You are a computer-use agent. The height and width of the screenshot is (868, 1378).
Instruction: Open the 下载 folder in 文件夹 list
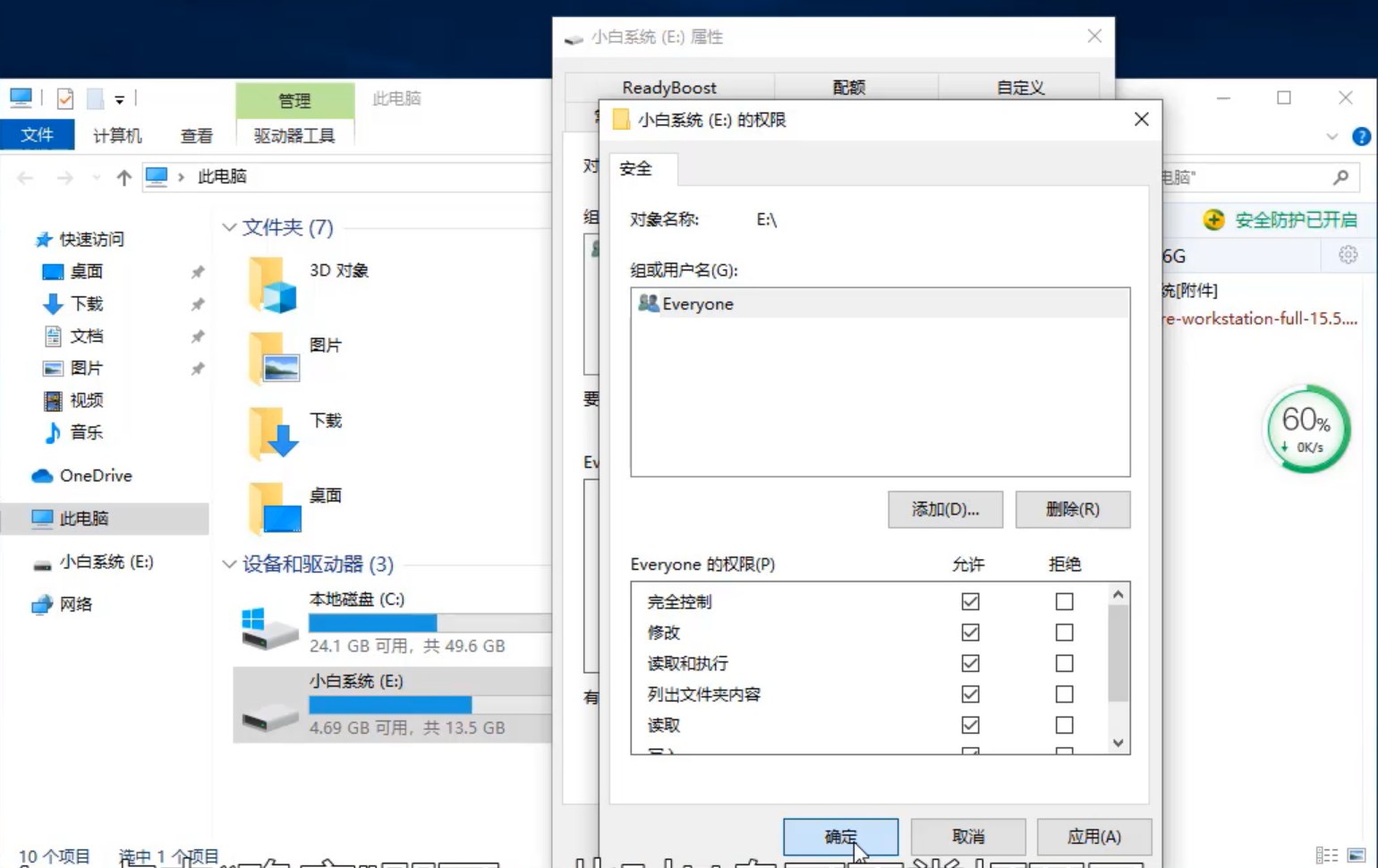(x=273, y=433)
